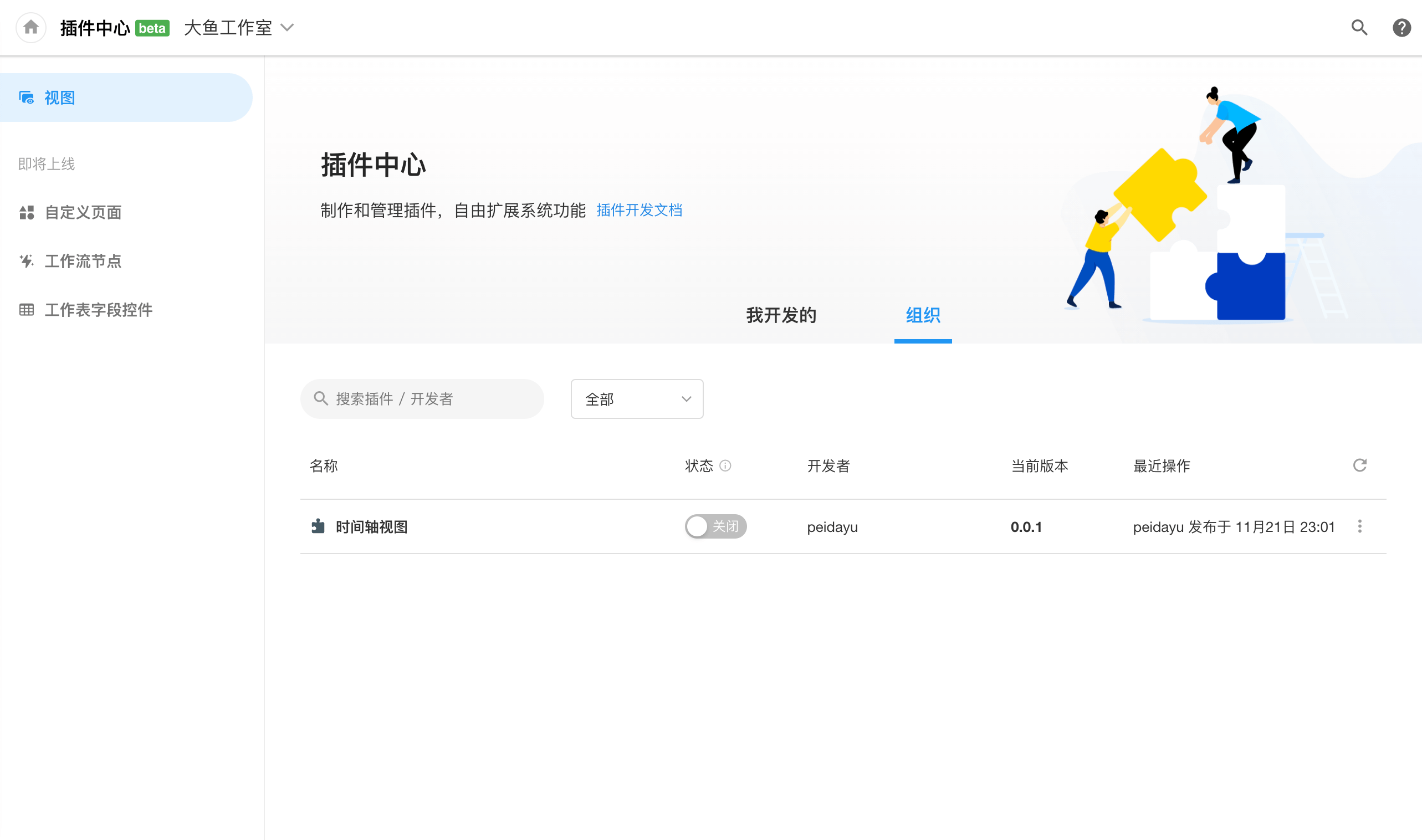Screen dimensions: 1422x840
Task: Click the info icon beside 状态
Action: (725, 465)
